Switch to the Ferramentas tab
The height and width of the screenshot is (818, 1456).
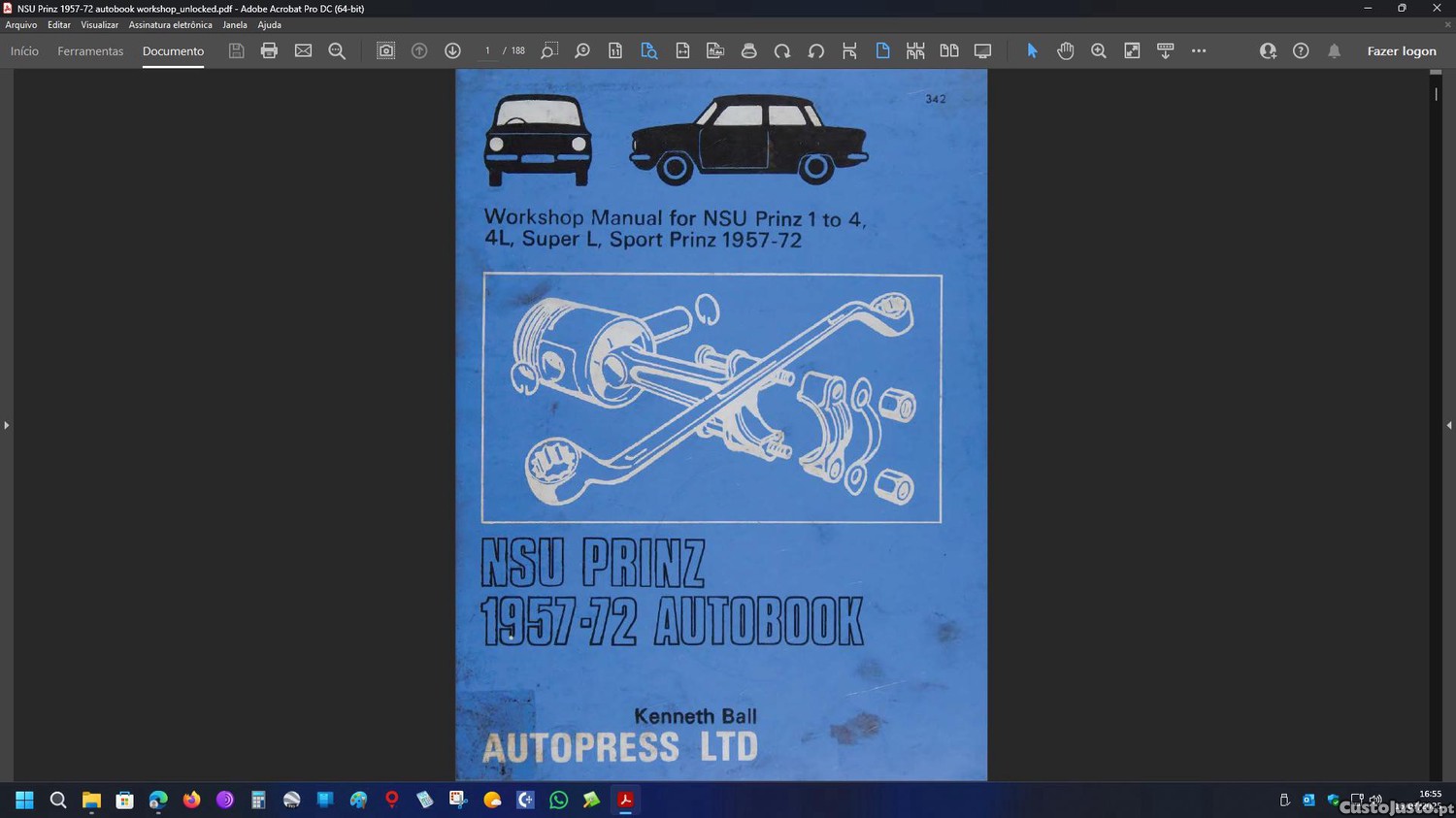(x=90, y=51)
